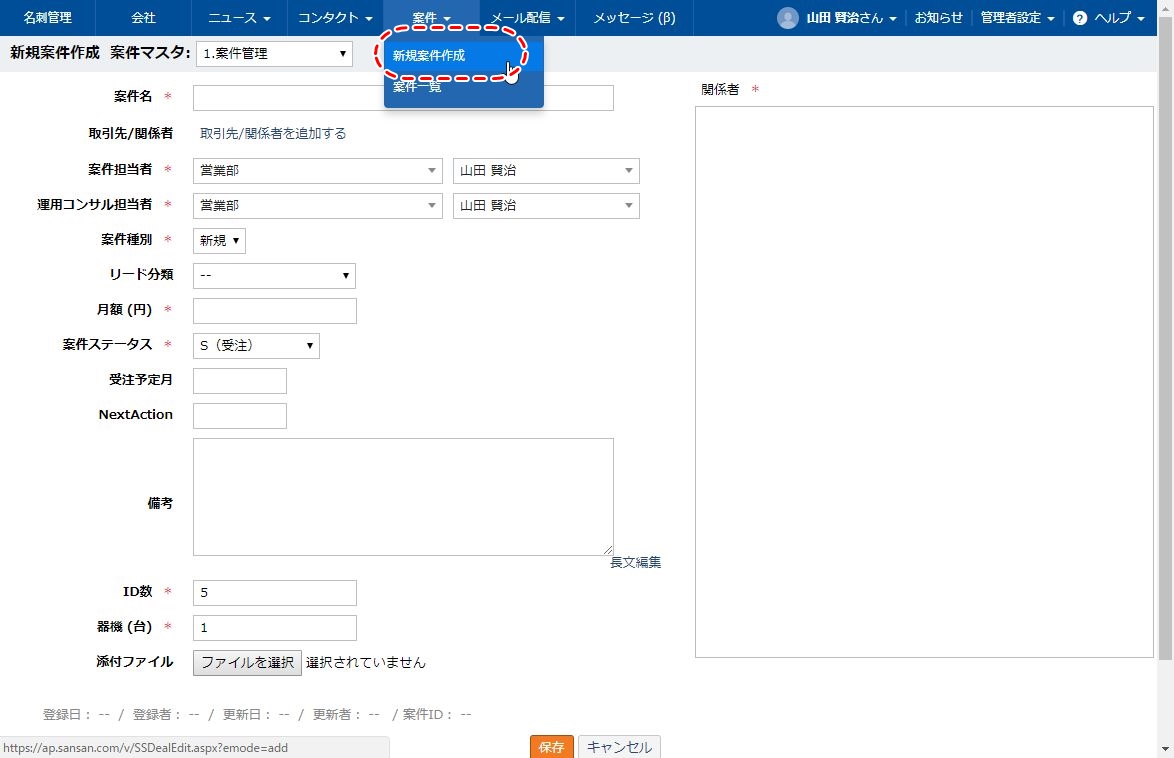The width and height of the screenshot is (1174, 758).
Task: Click the page vertical scrollbar
Action: (1165, 339)
